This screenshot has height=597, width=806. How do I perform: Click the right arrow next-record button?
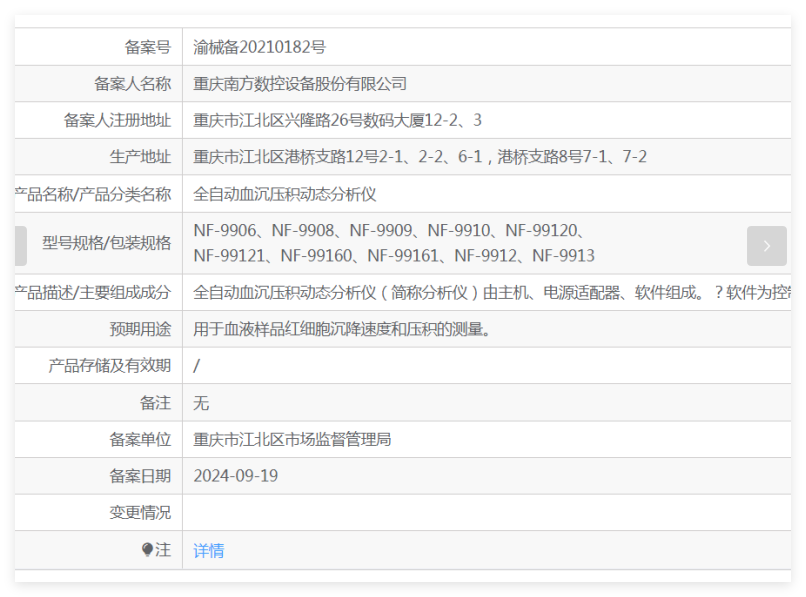(x=766, y=246)
